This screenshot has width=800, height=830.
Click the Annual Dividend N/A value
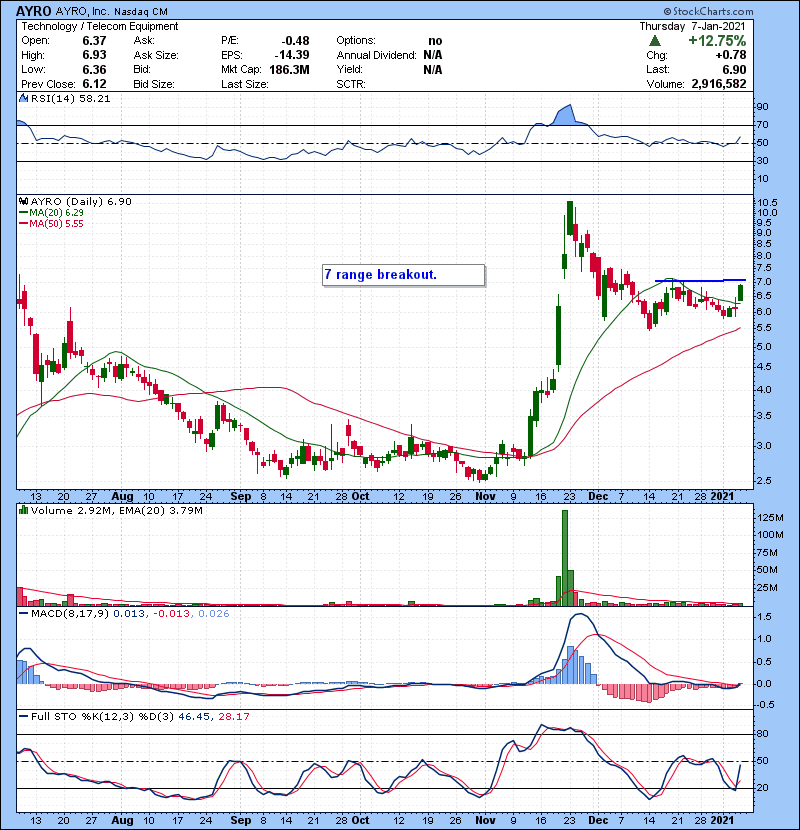[x=433, y=55]
